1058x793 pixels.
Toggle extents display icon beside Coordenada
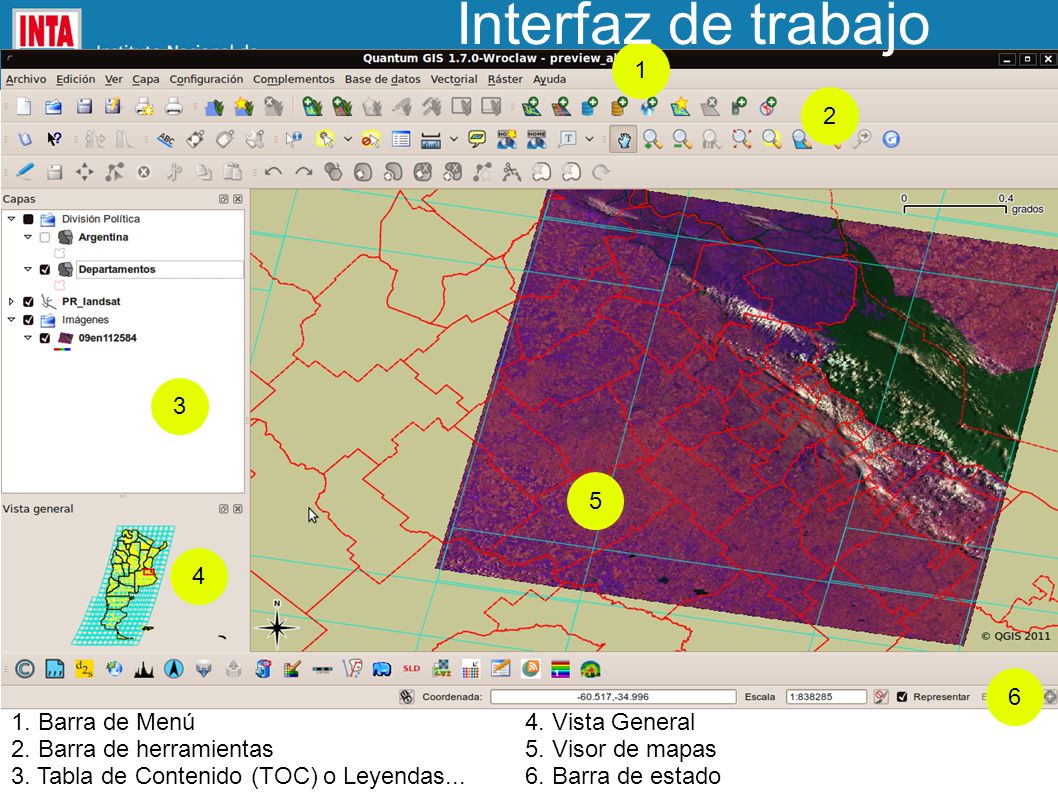point(406,696)
